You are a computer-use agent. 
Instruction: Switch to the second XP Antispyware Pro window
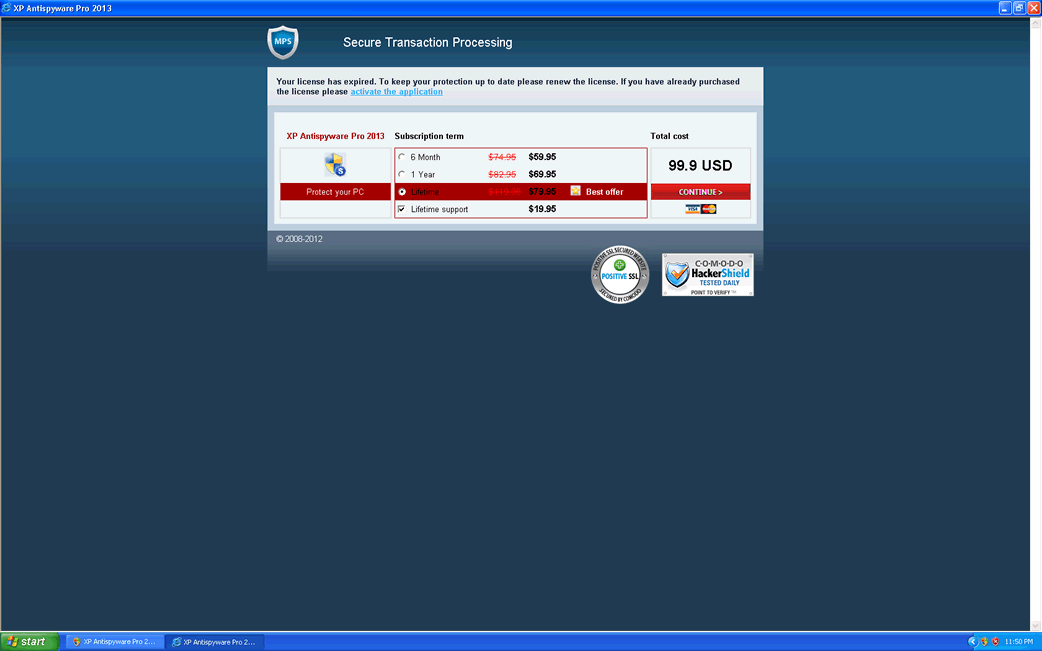click(215, 641)
